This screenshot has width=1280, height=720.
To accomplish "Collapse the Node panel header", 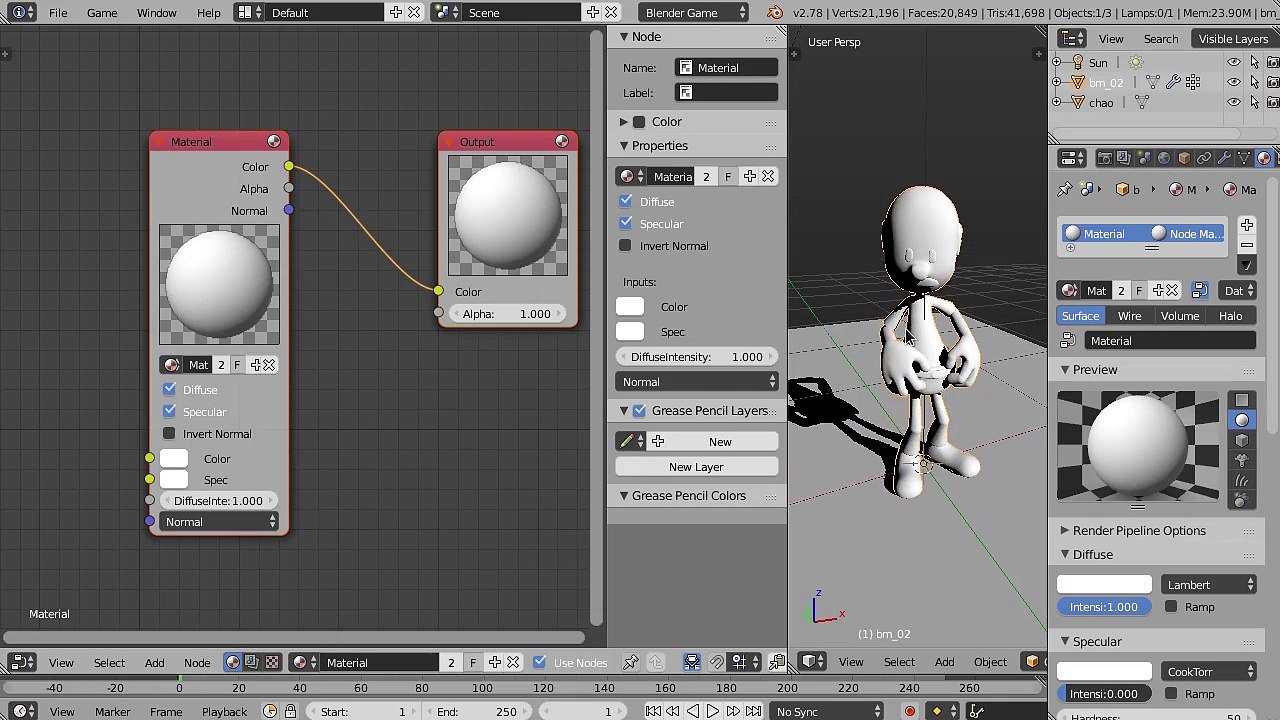I will pyautogui.click(x=624, y=37).
